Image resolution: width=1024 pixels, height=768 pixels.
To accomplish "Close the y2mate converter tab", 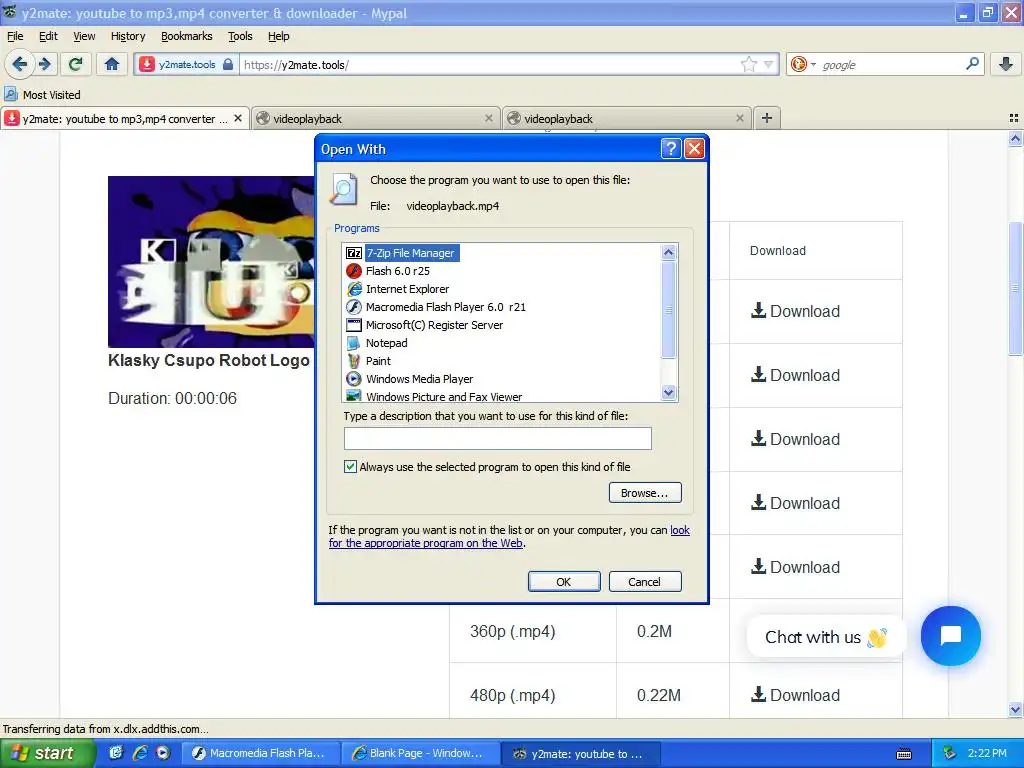I will (238, 118).
